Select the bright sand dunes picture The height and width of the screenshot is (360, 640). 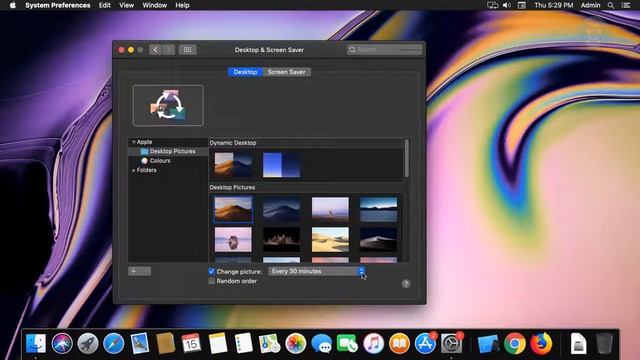[330, 240]
